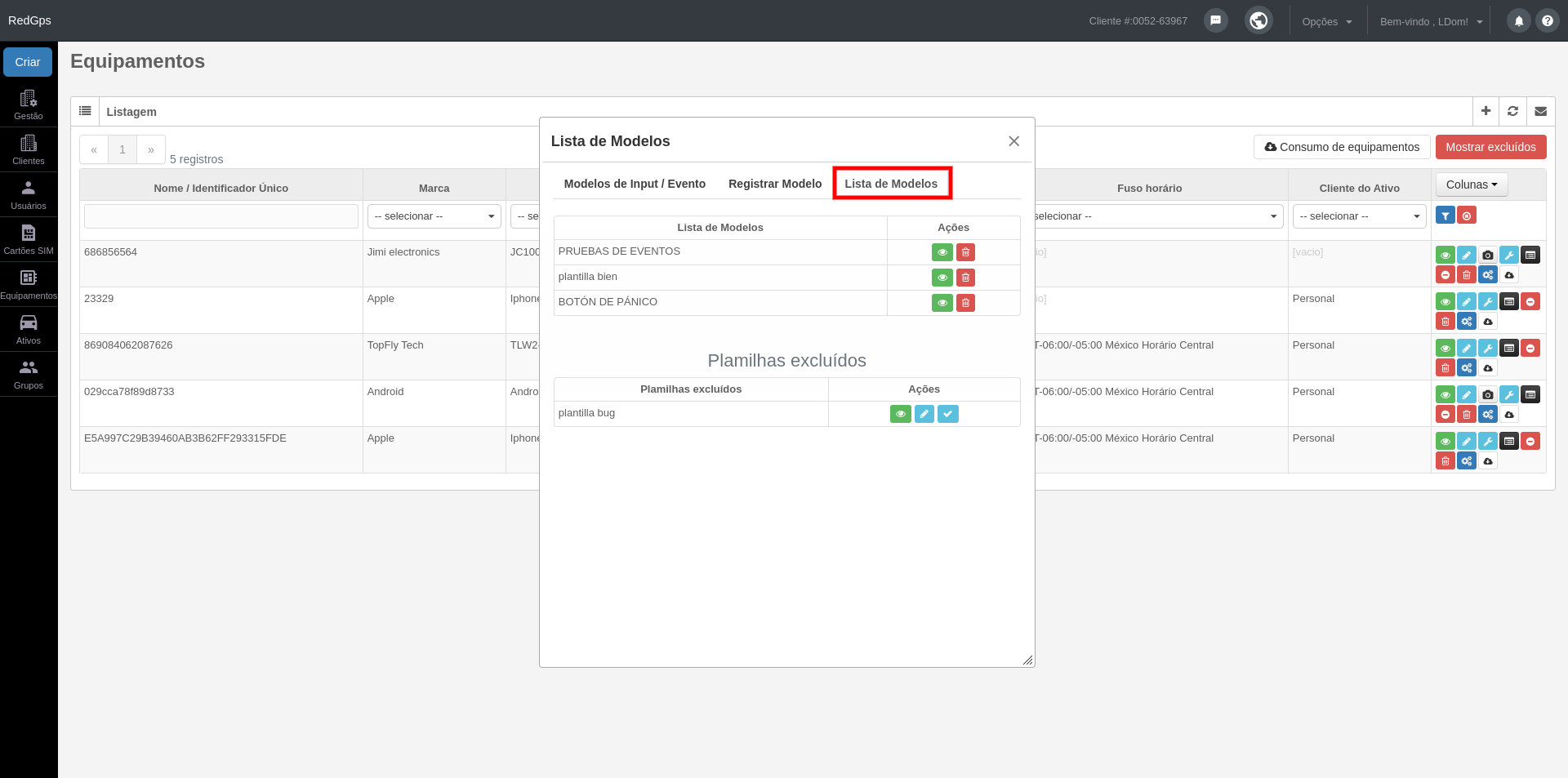Expand the Colunas dropdown
The width and height of the screenshot is (1568, 778).
(x=1472, y=184)
